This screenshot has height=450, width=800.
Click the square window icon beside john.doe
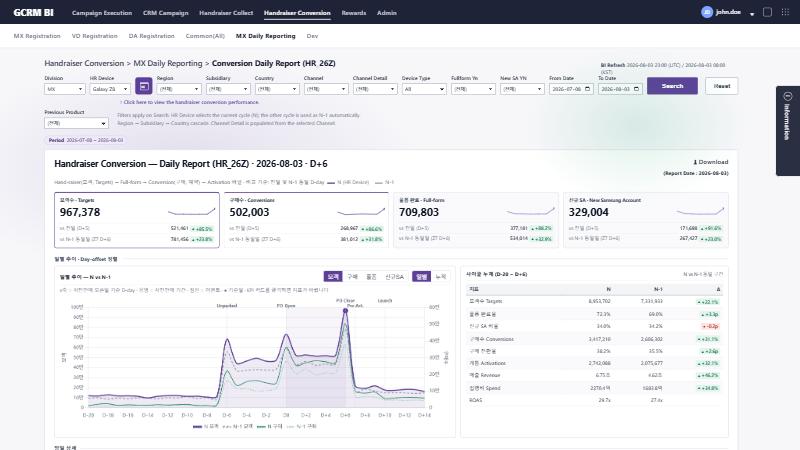pyautogui.click(x=767, y=12)
